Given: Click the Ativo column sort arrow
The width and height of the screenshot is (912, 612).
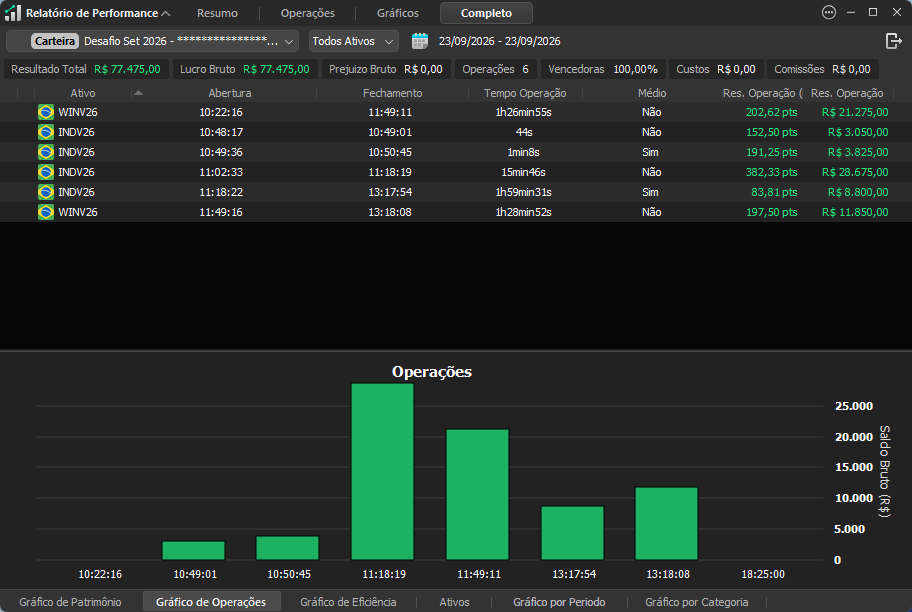Looking at the screenshot, I should (138, 93).
